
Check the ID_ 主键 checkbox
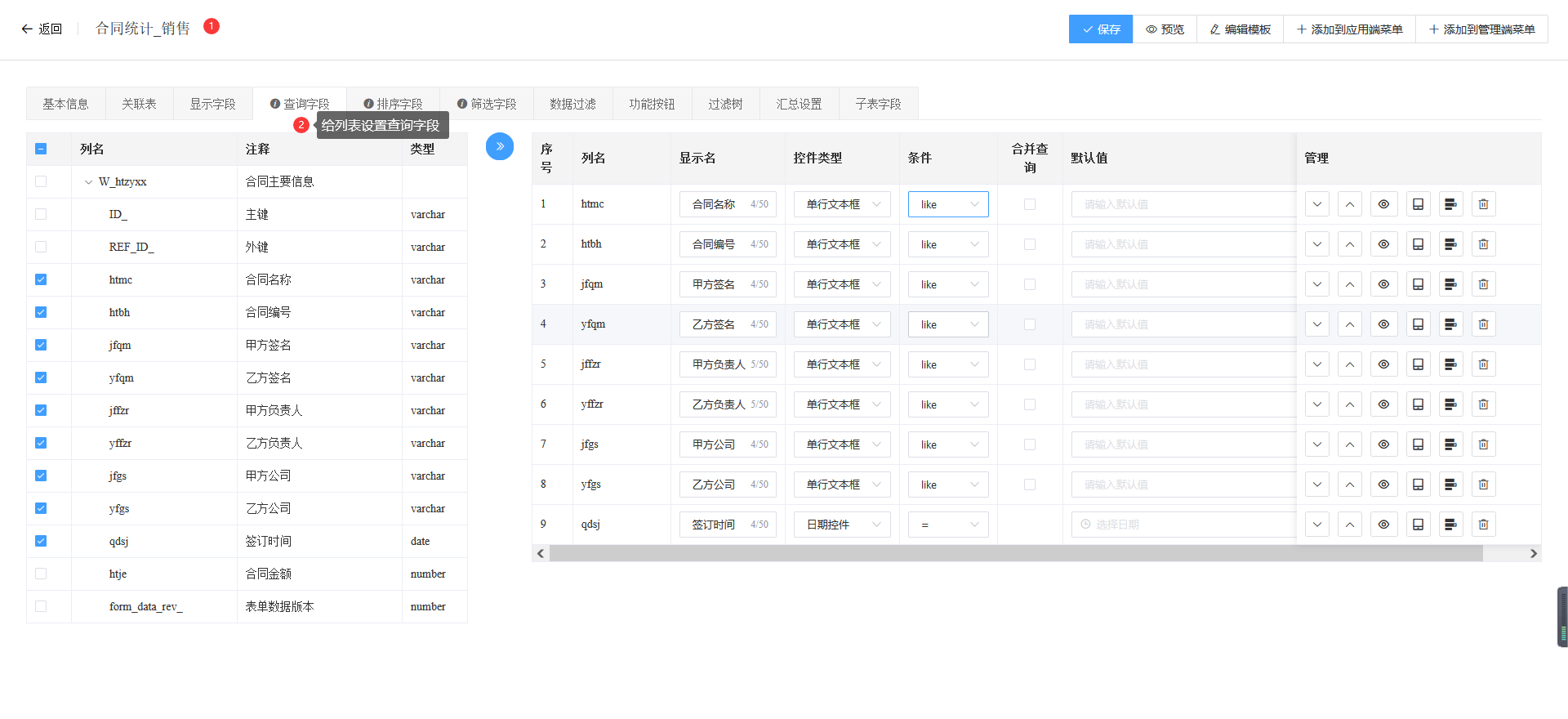coord(41,214)
